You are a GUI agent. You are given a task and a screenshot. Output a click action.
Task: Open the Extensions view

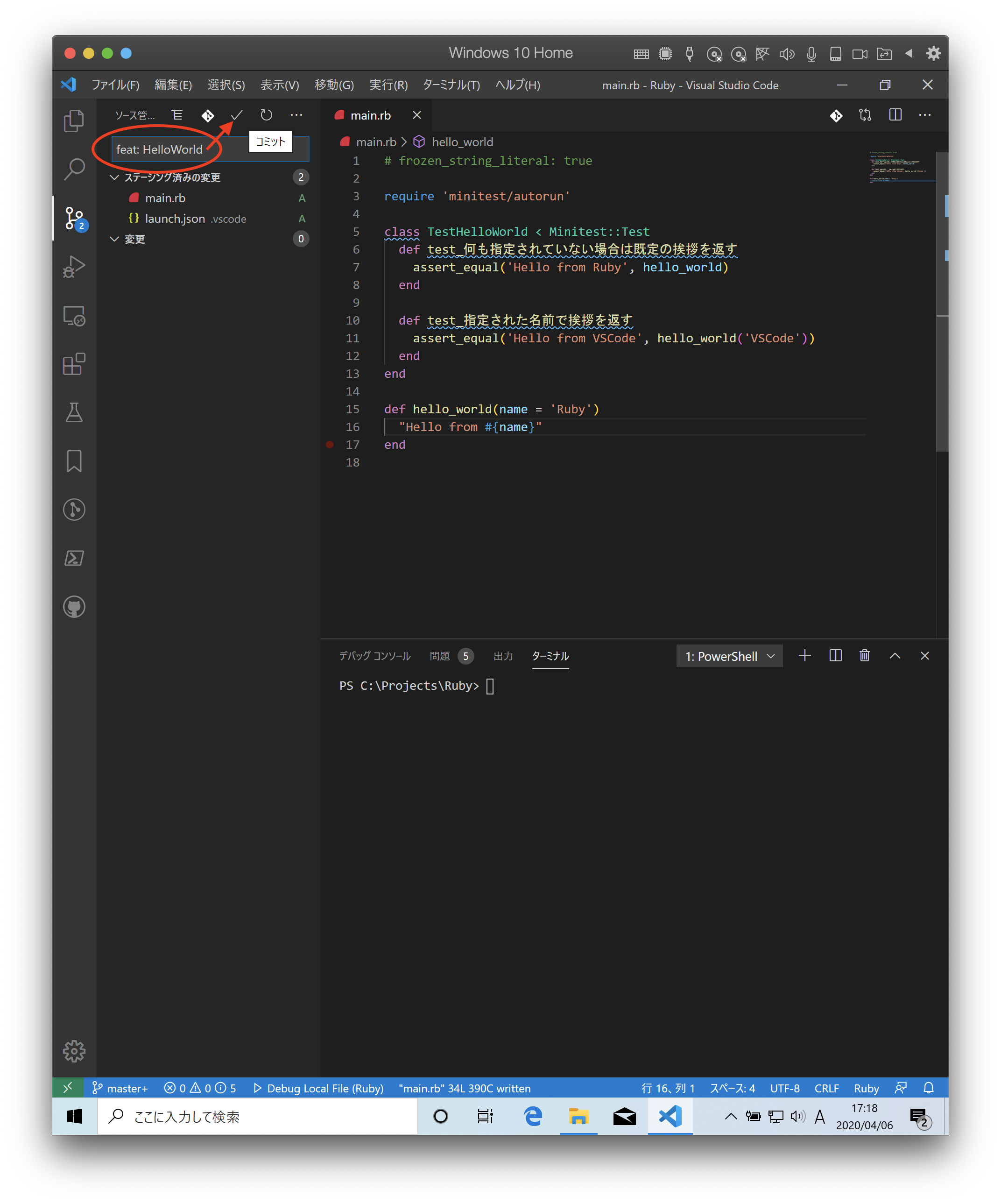[x=74, y=364]
